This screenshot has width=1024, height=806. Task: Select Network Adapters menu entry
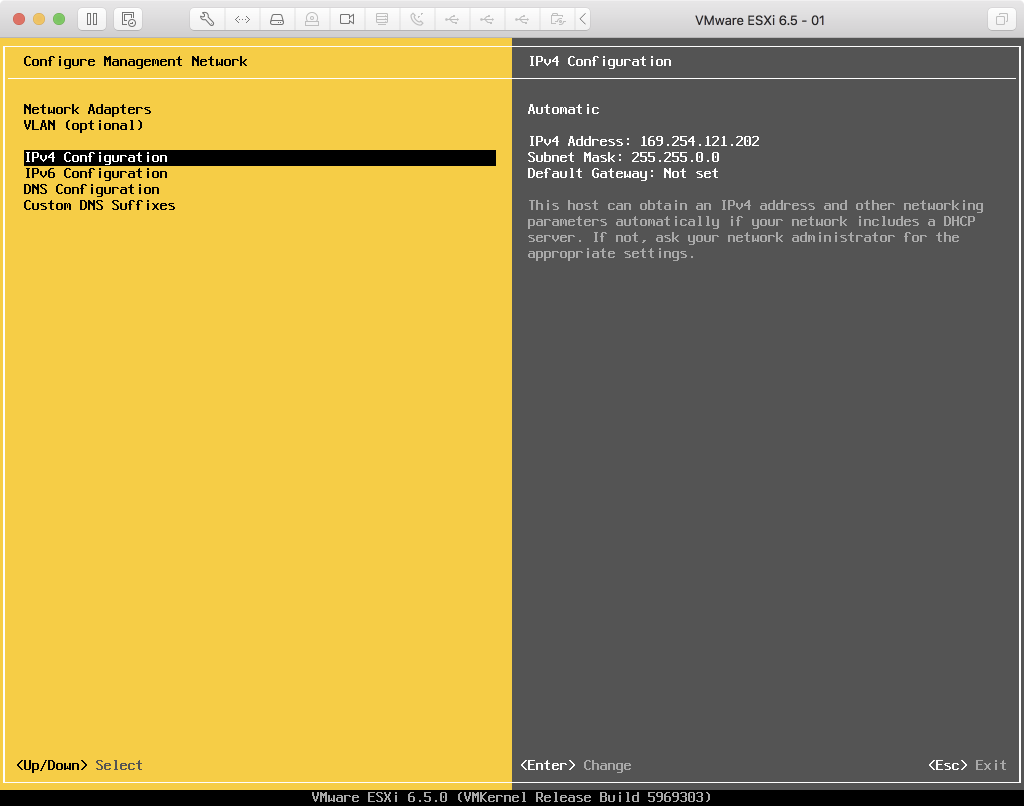tap(88, 109)
